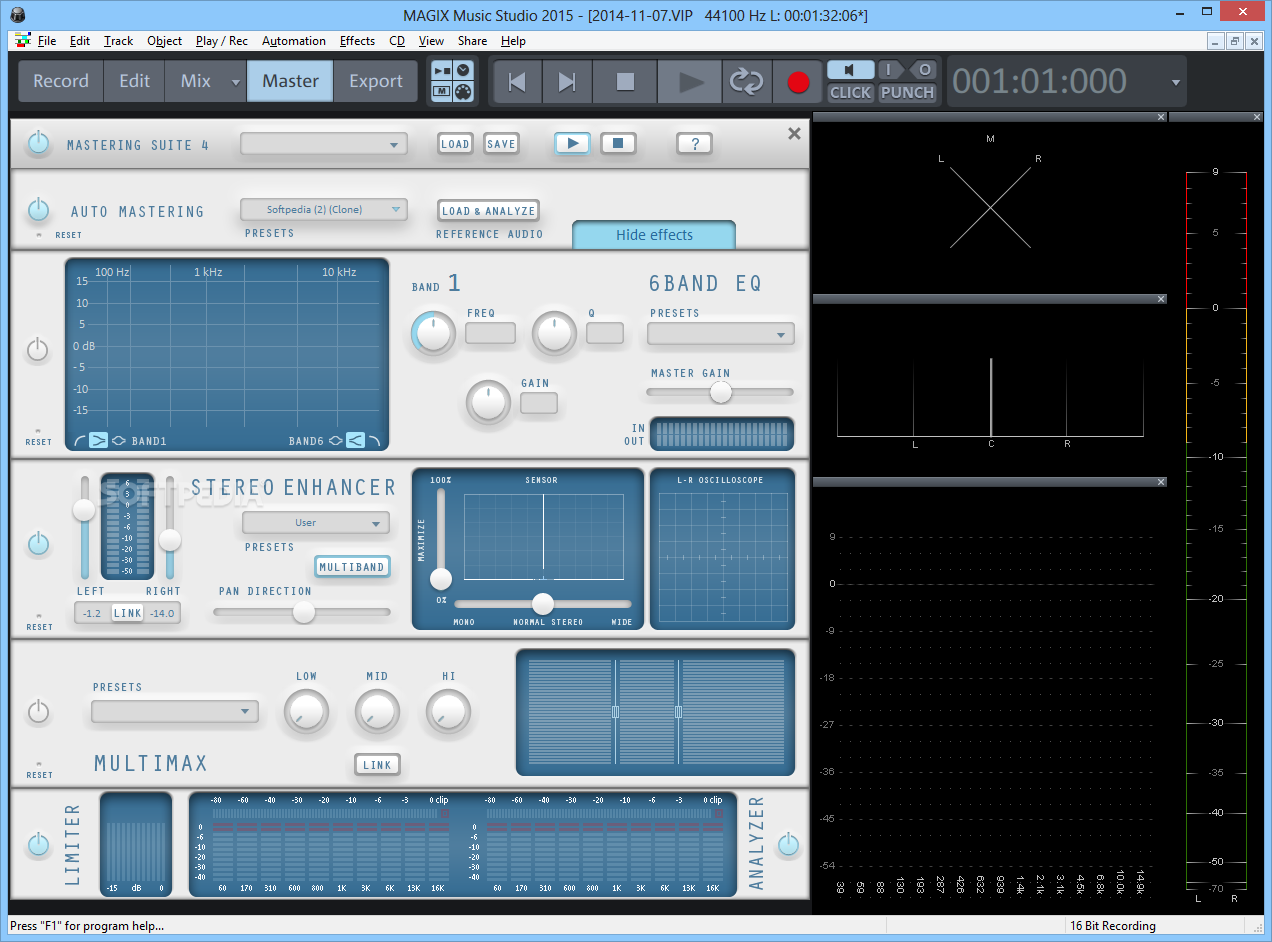1272x942 pixels.
Task: Toggle MultiMax power button
Action: 38,711
